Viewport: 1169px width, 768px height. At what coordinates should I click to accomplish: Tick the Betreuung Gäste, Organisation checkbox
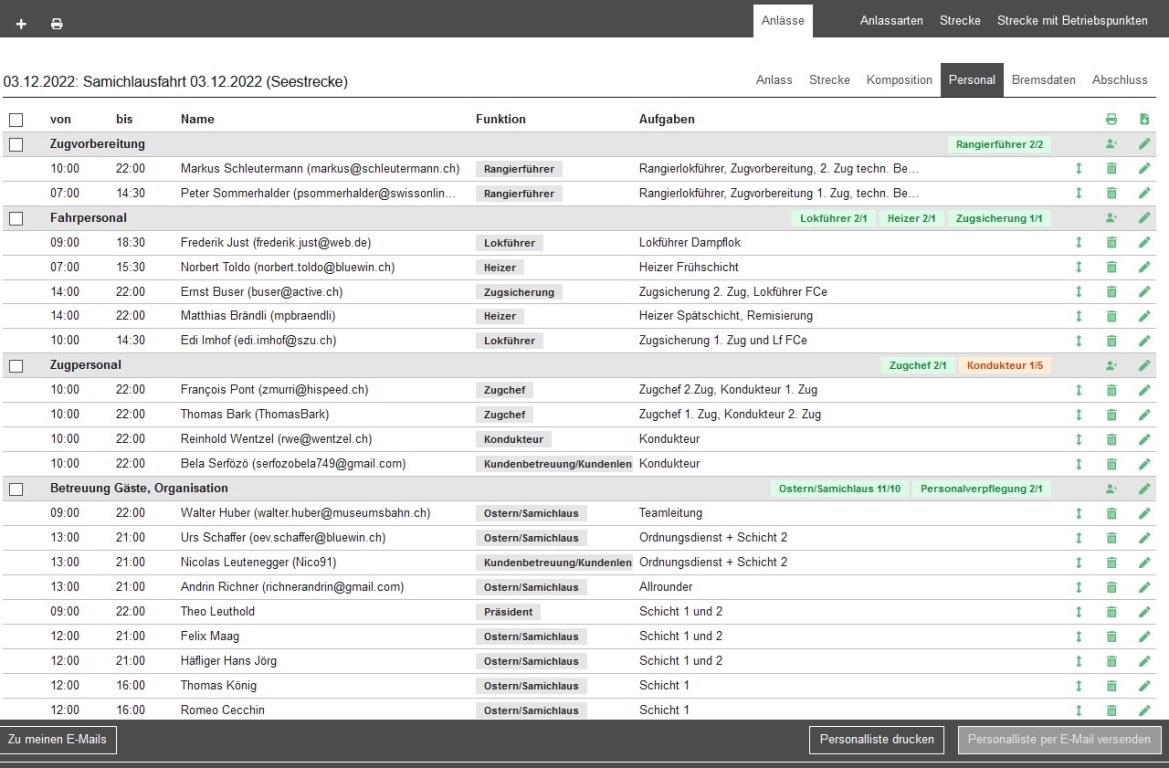(x=16, y=489)
